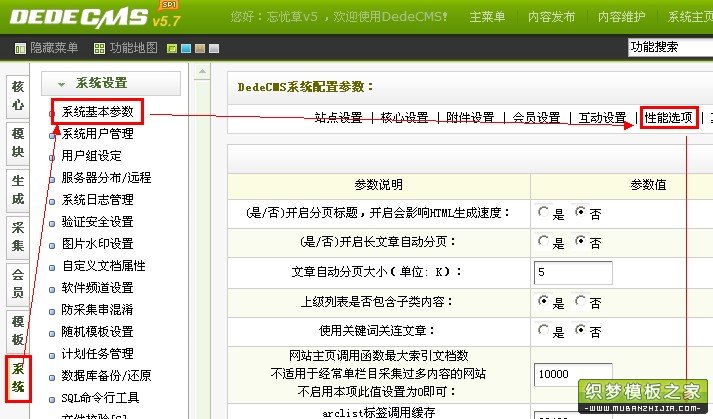Open 图片水印设置 in the sidebar
This screenshot has height=419, width=713.
97,243
